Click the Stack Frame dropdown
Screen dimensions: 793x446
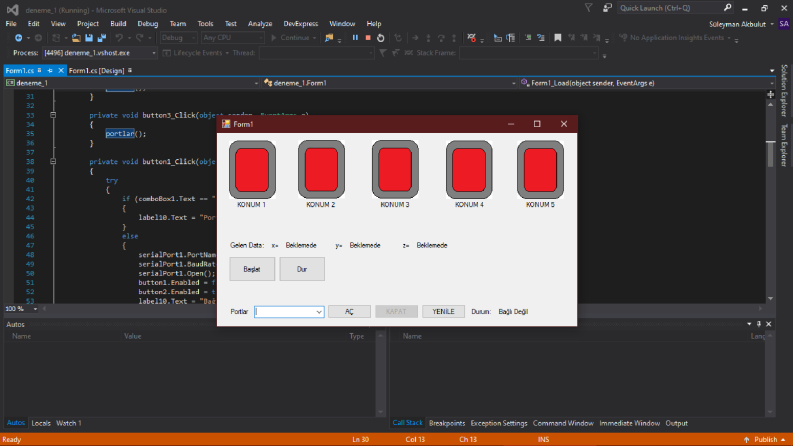tap(529, 53)
